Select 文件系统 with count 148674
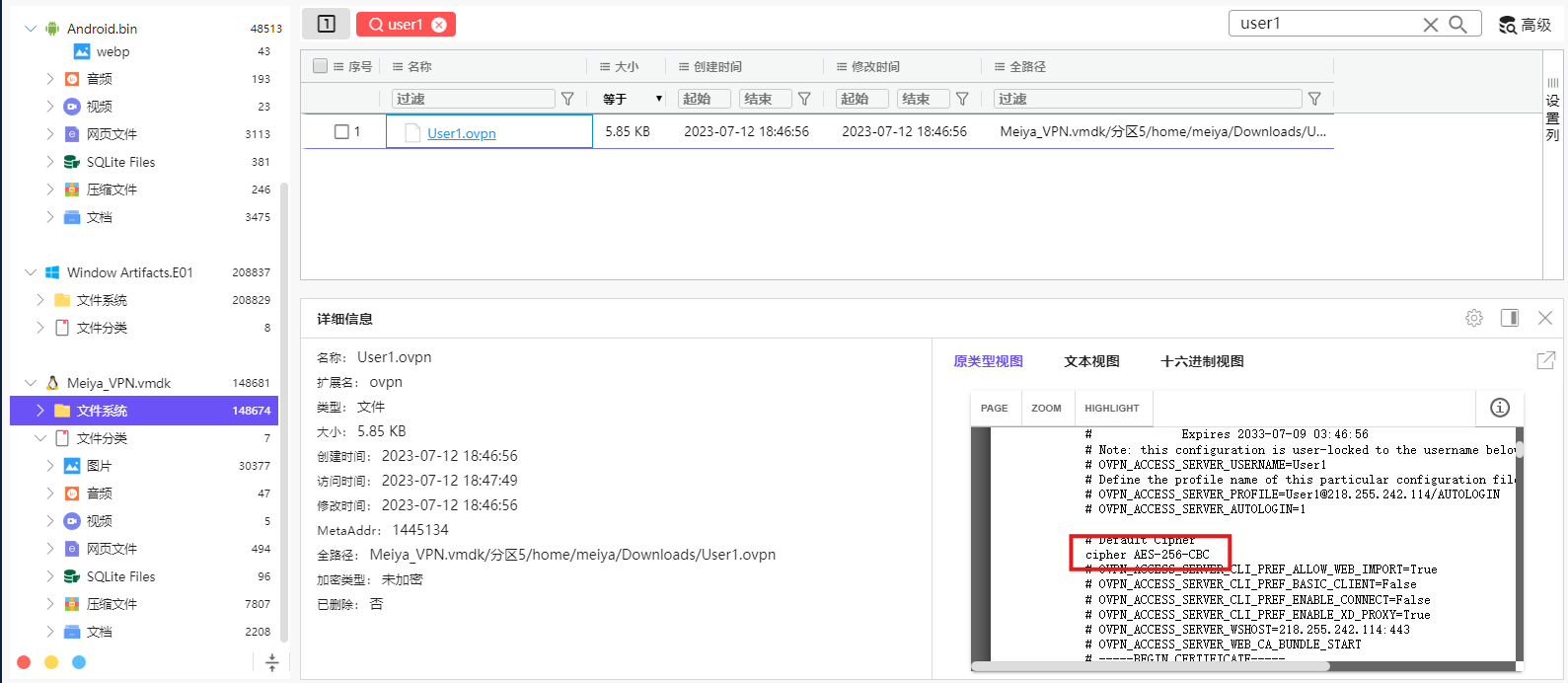 coord(144,410)
